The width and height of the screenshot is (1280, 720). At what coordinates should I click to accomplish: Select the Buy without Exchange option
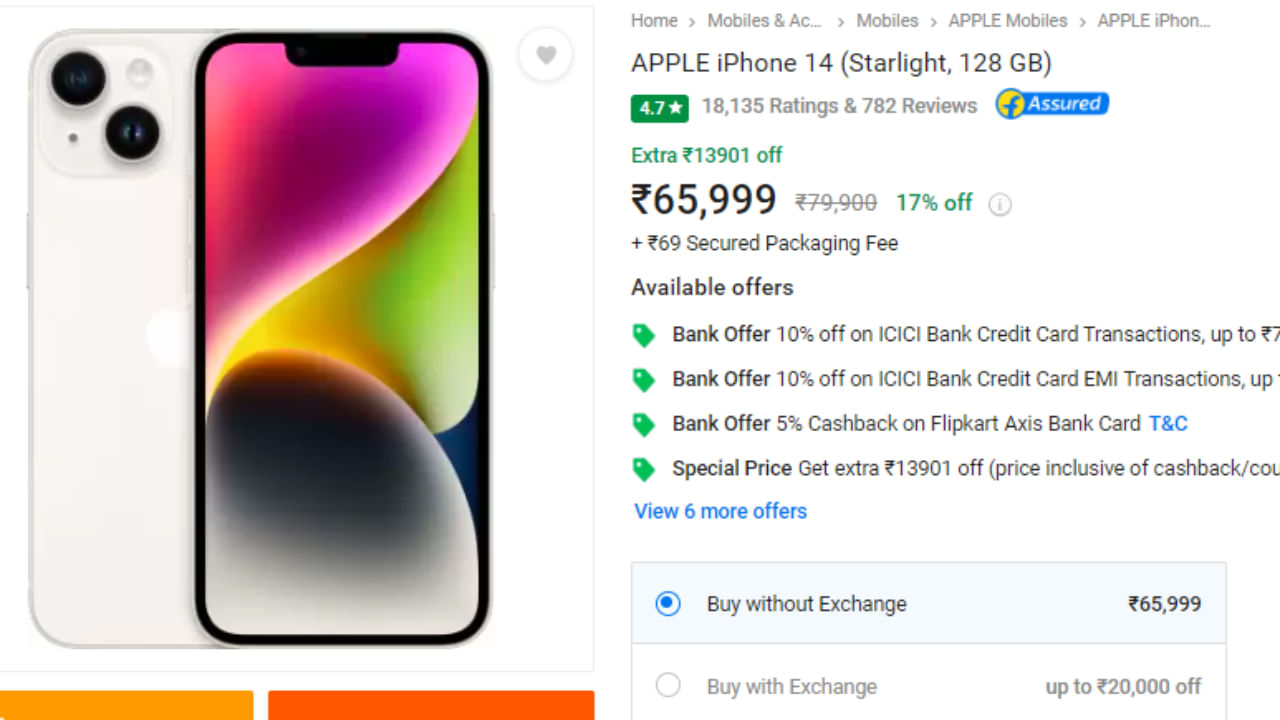[x=668, y=604]
